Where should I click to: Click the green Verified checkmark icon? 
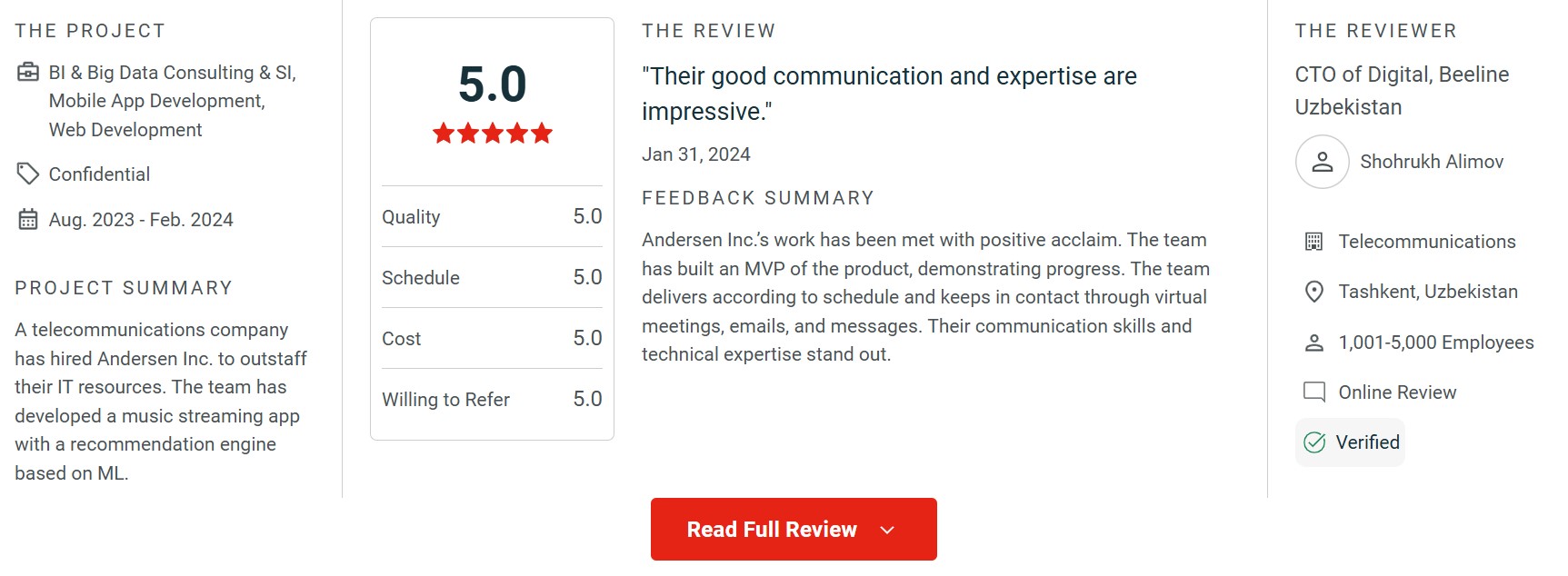1314,442
